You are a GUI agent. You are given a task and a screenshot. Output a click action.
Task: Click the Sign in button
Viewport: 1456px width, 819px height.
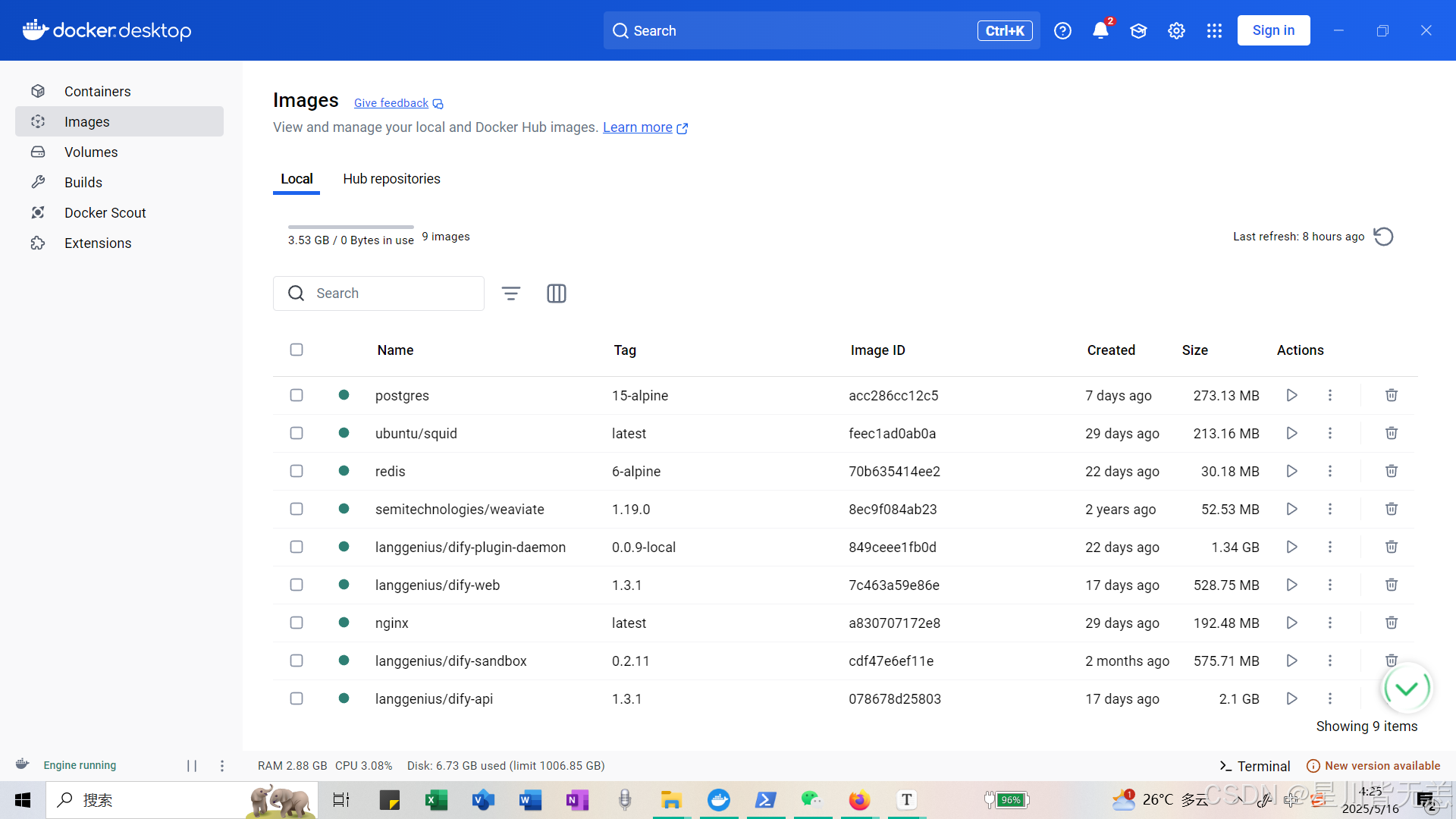click(1273, 30)
